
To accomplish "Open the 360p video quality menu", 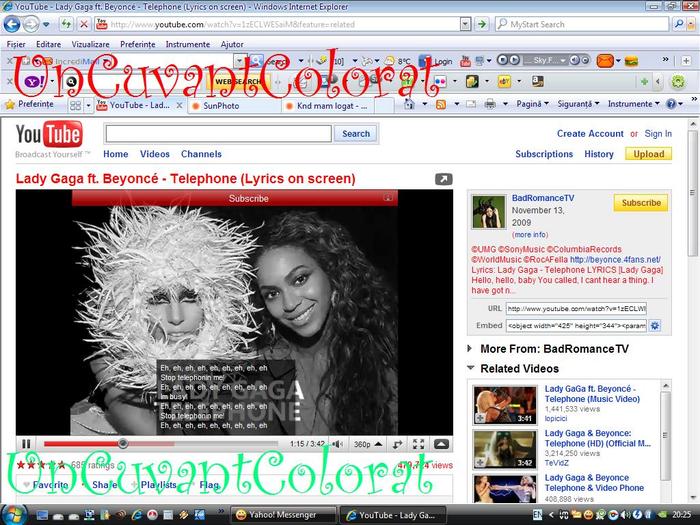I will tap(367, 444).
